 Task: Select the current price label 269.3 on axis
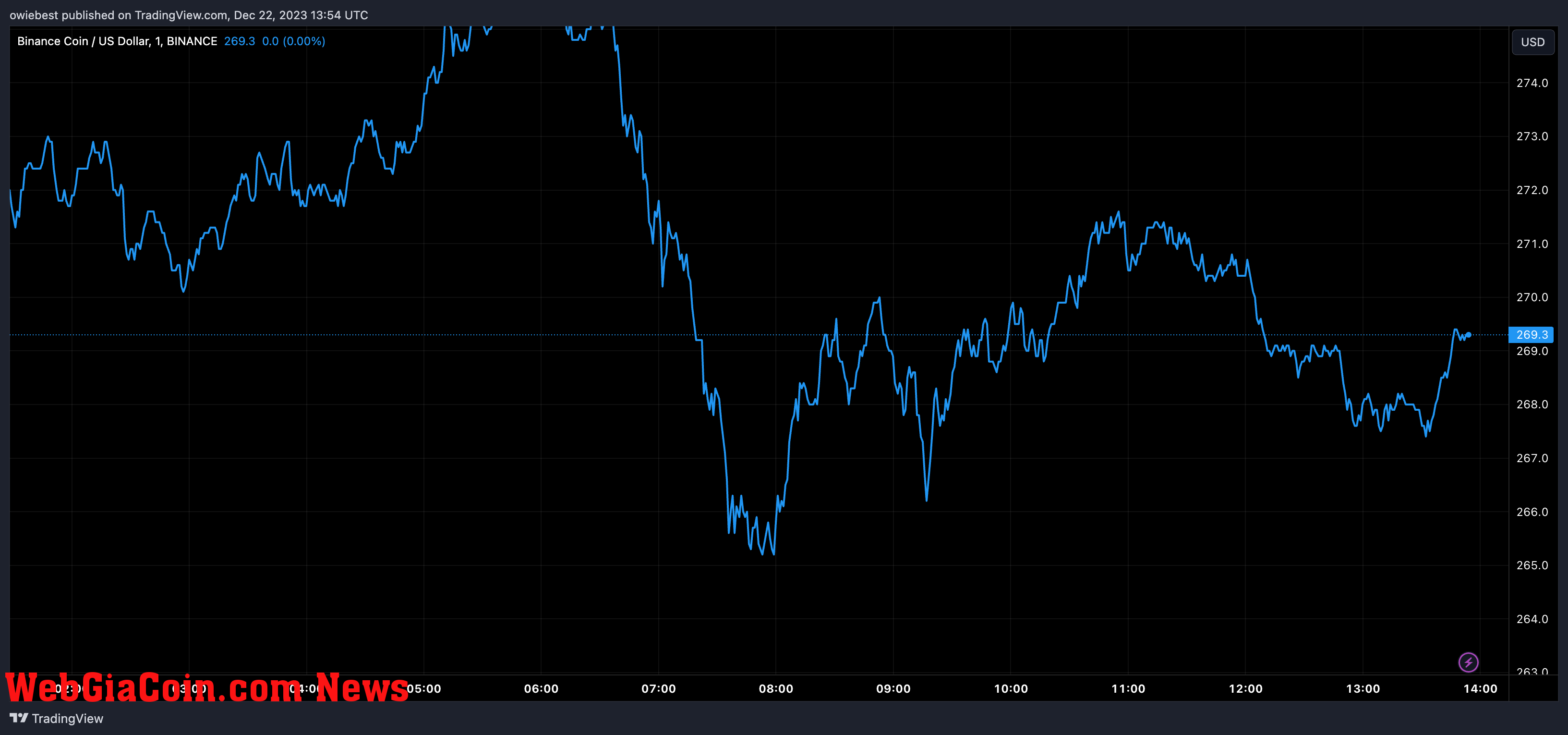(x=1531, y=334)
